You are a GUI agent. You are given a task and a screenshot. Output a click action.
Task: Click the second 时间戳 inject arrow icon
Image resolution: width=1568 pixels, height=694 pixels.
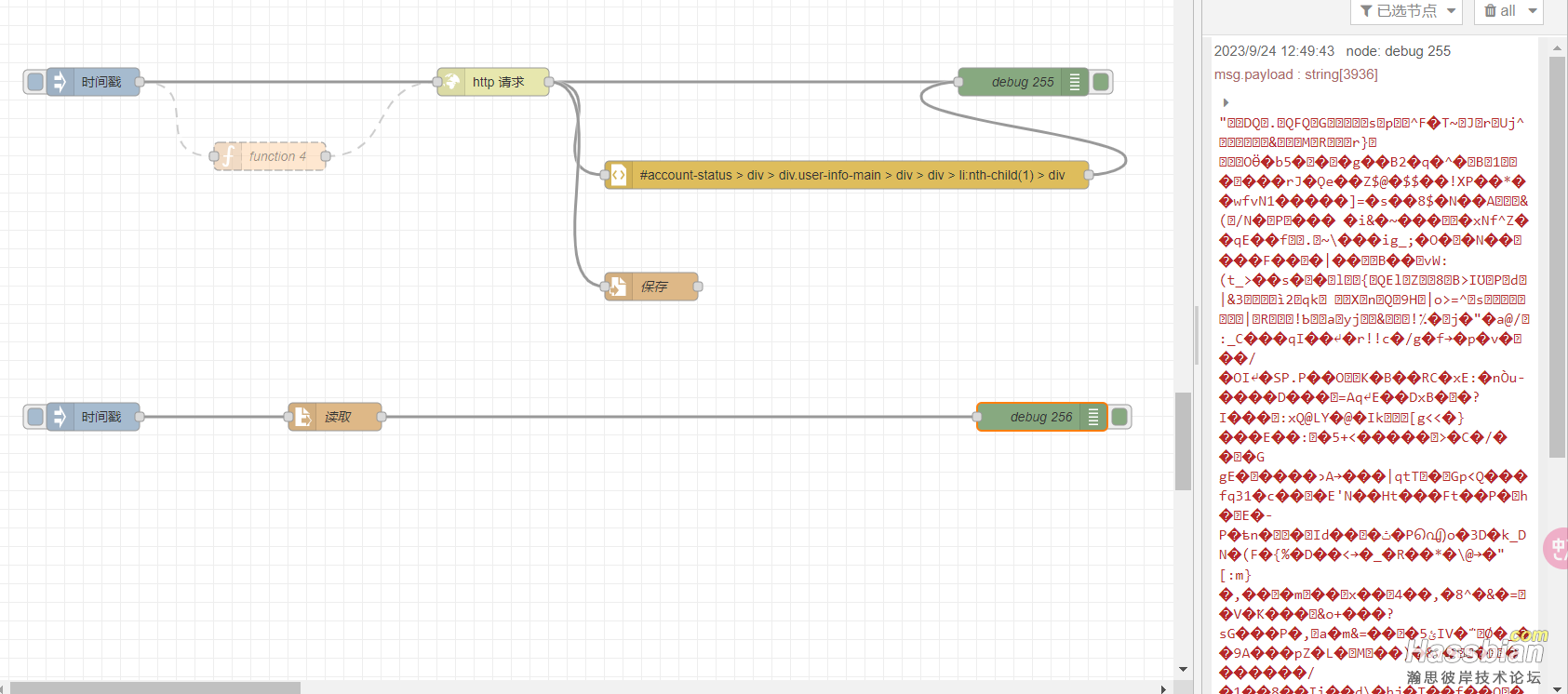tap(60, 417)
